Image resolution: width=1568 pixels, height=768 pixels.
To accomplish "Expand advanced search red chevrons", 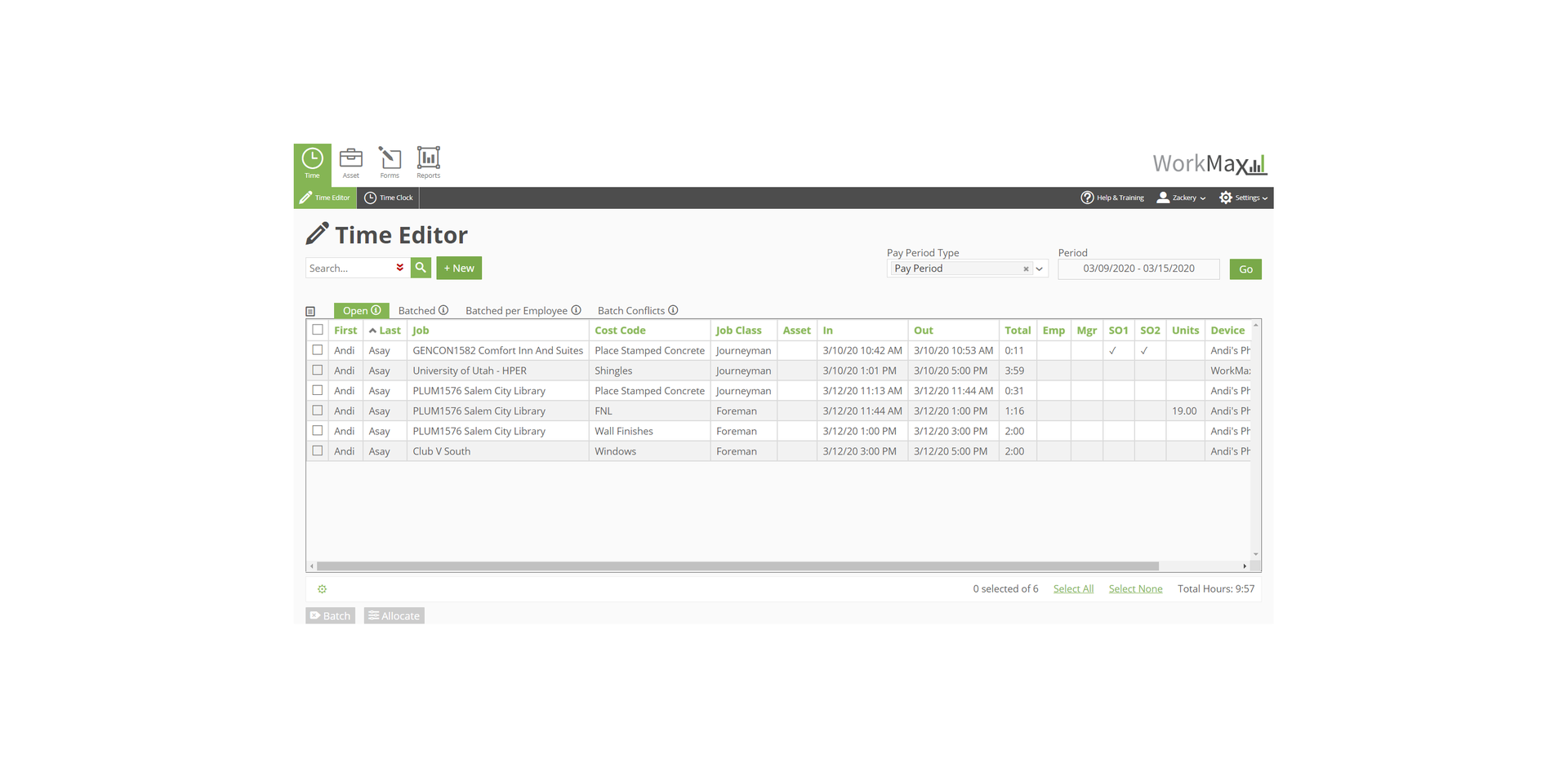I will click(400, 268).
